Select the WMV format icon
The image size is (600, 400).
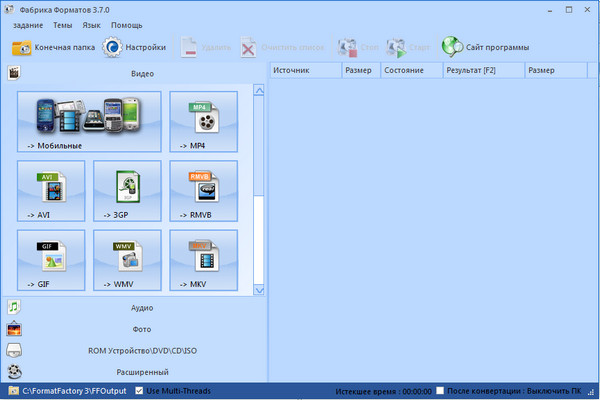click(127, 260)
